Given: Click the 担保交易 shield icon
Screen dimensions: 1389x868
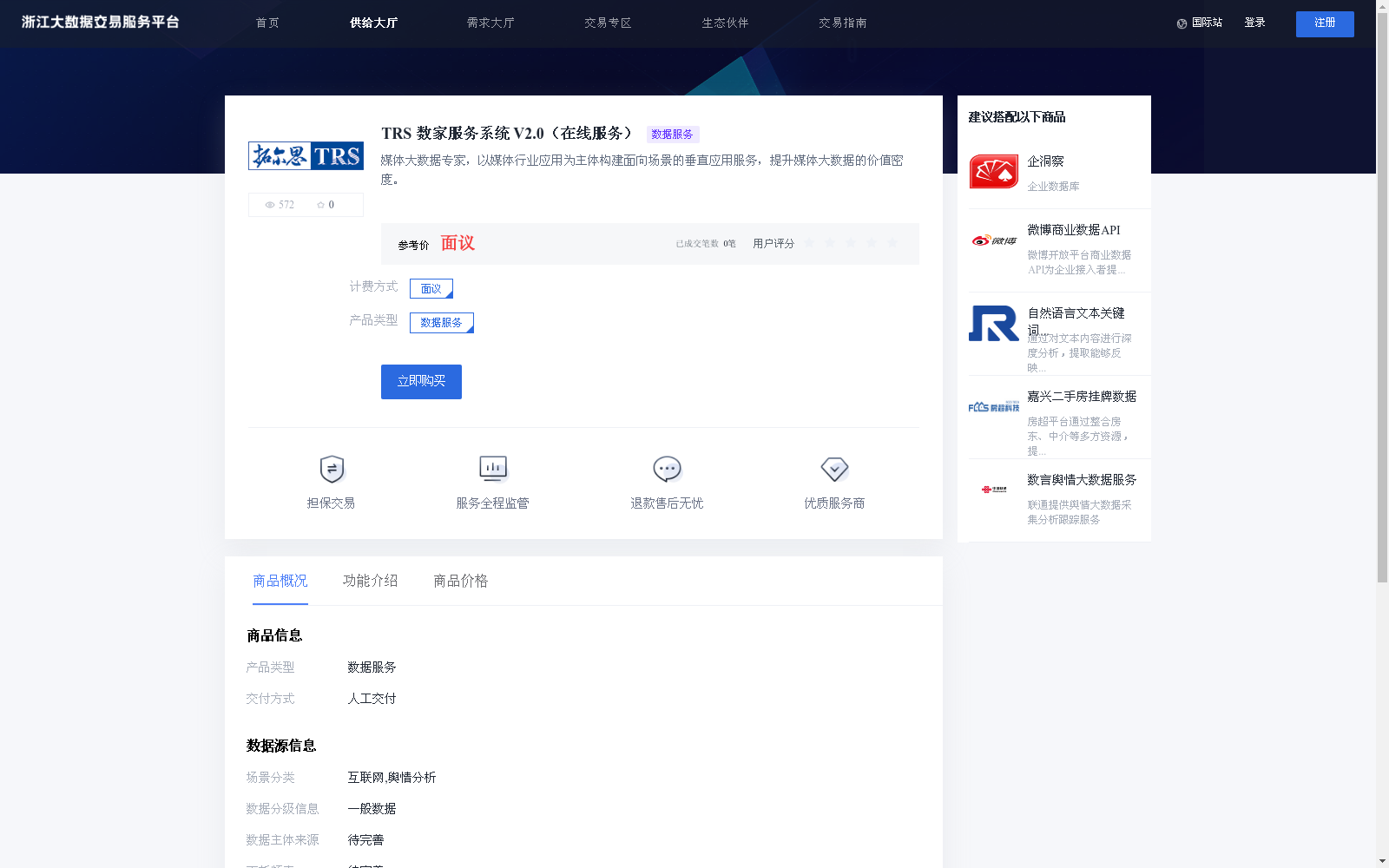Looking at the screenshot, I should point(332,469).
